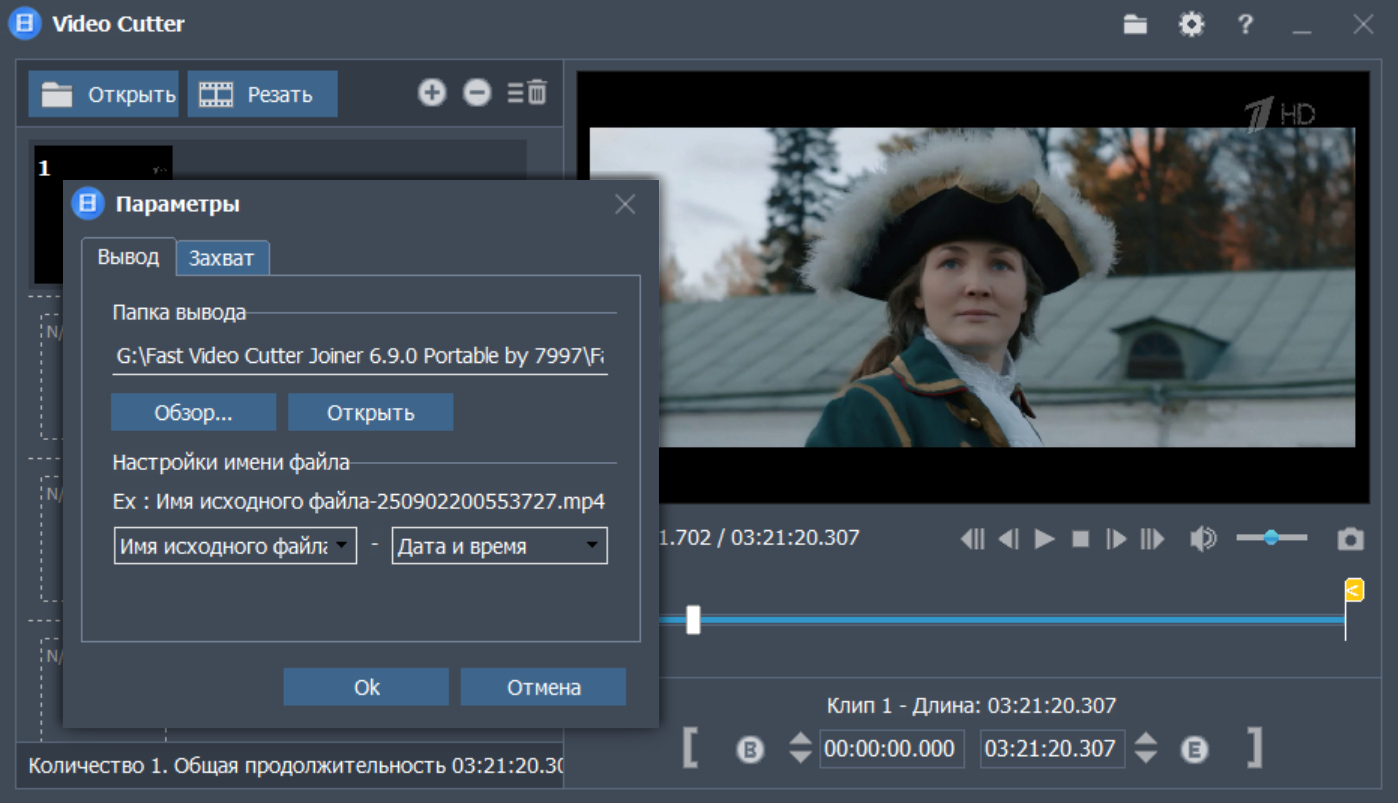Screen dimensions: 1398x803
Task: Click the Резать cut button
Action: pyautogui.click(x=262, y=94)
